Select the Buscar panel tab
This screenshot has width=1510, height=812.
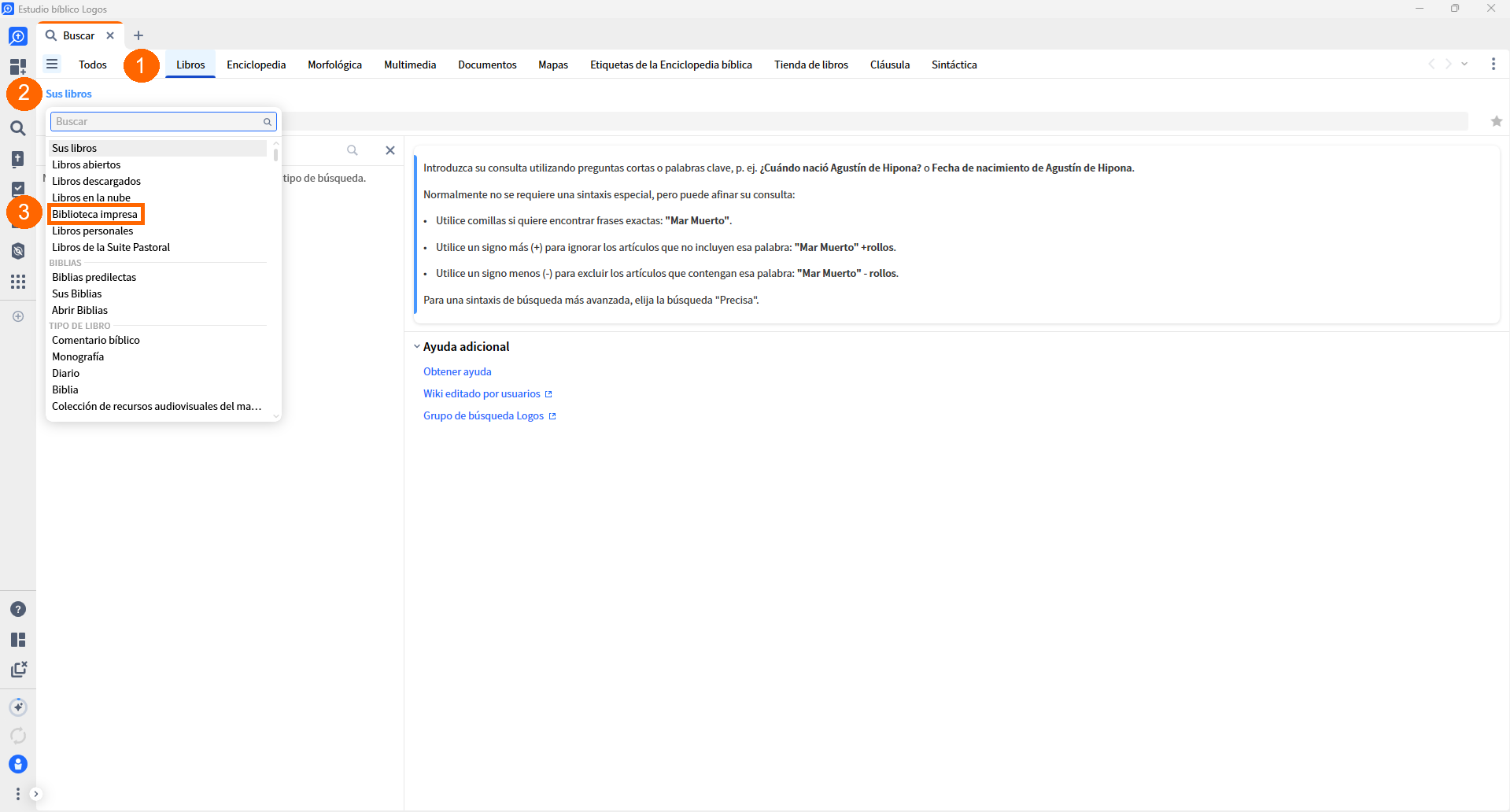click(x=79, y=35)
